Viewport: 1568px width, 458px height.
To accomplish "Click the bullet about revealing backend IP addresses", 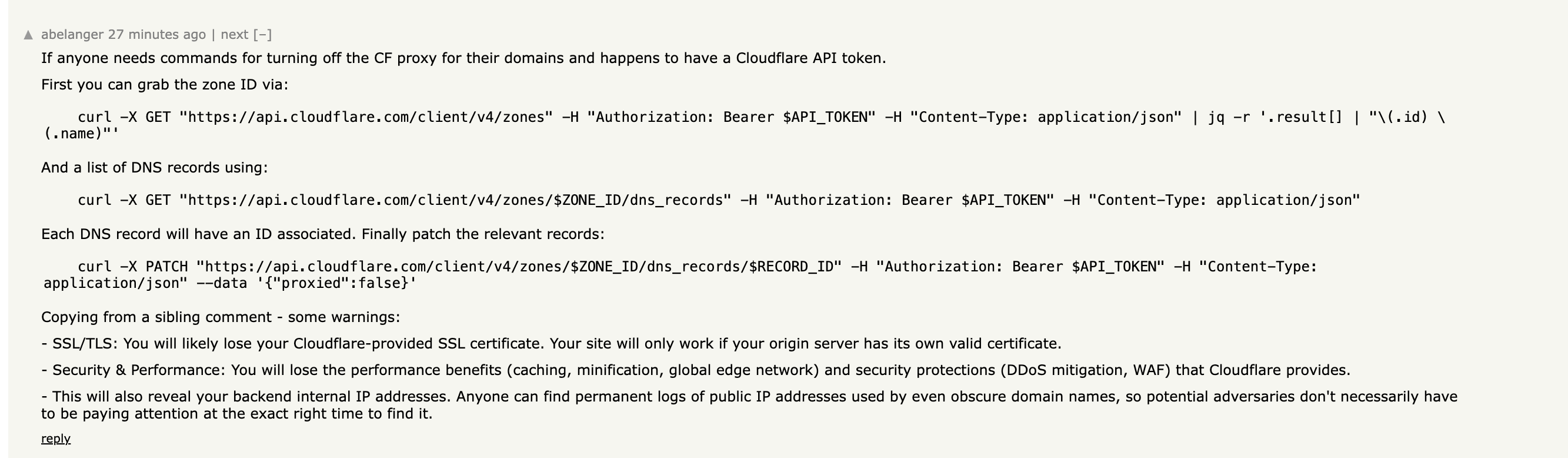I will point(749,397).
